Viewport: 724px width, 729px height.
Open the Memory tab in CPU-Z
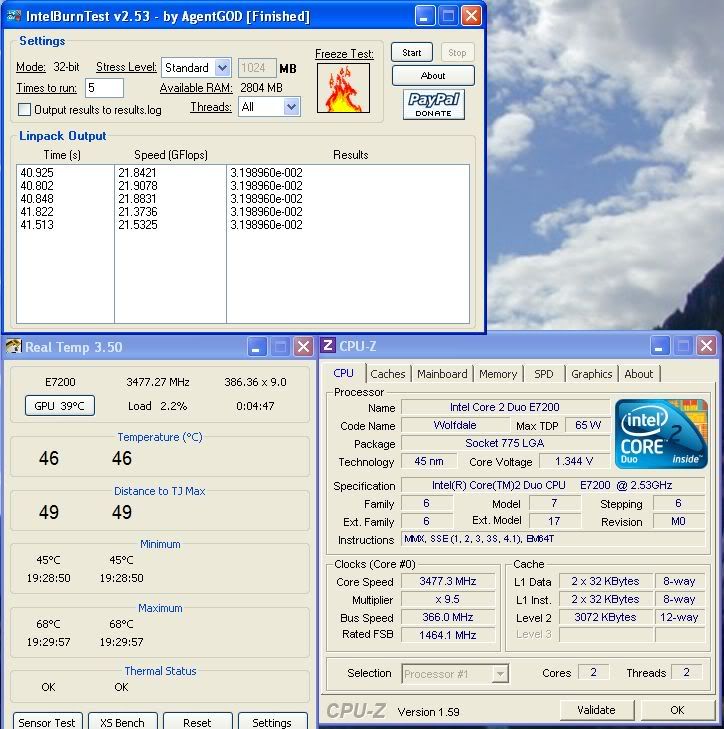498,374
